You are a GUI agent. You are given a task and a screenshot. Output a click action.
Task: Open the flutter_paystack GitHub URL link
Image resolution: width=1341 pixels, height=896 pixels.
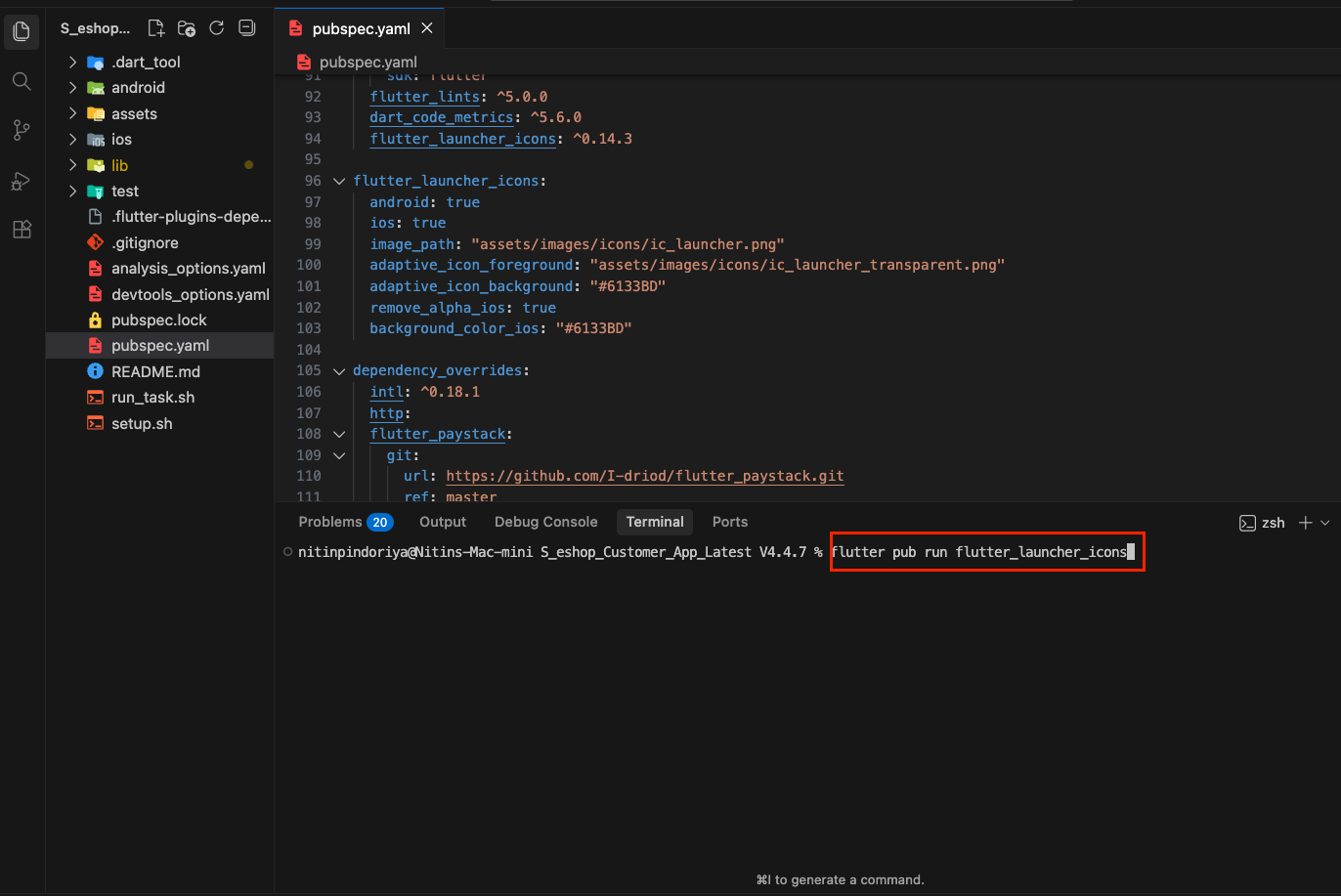click(x=644, y=476)
